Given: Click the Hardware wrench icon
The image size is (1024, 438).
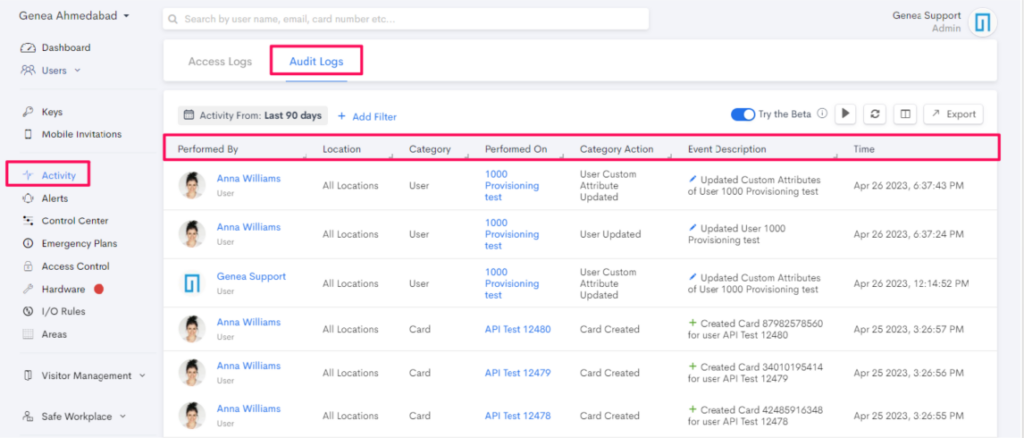Looking at the screenshot, I should coord(27,289).
